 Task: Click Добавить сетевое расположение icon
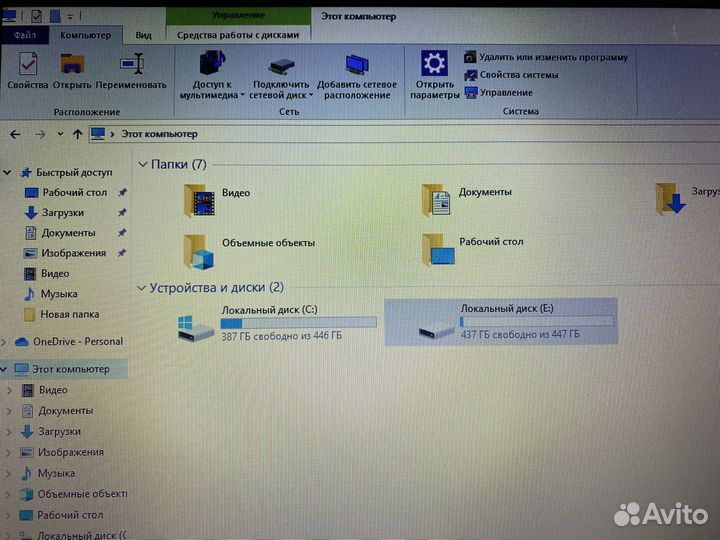(357, 65)
